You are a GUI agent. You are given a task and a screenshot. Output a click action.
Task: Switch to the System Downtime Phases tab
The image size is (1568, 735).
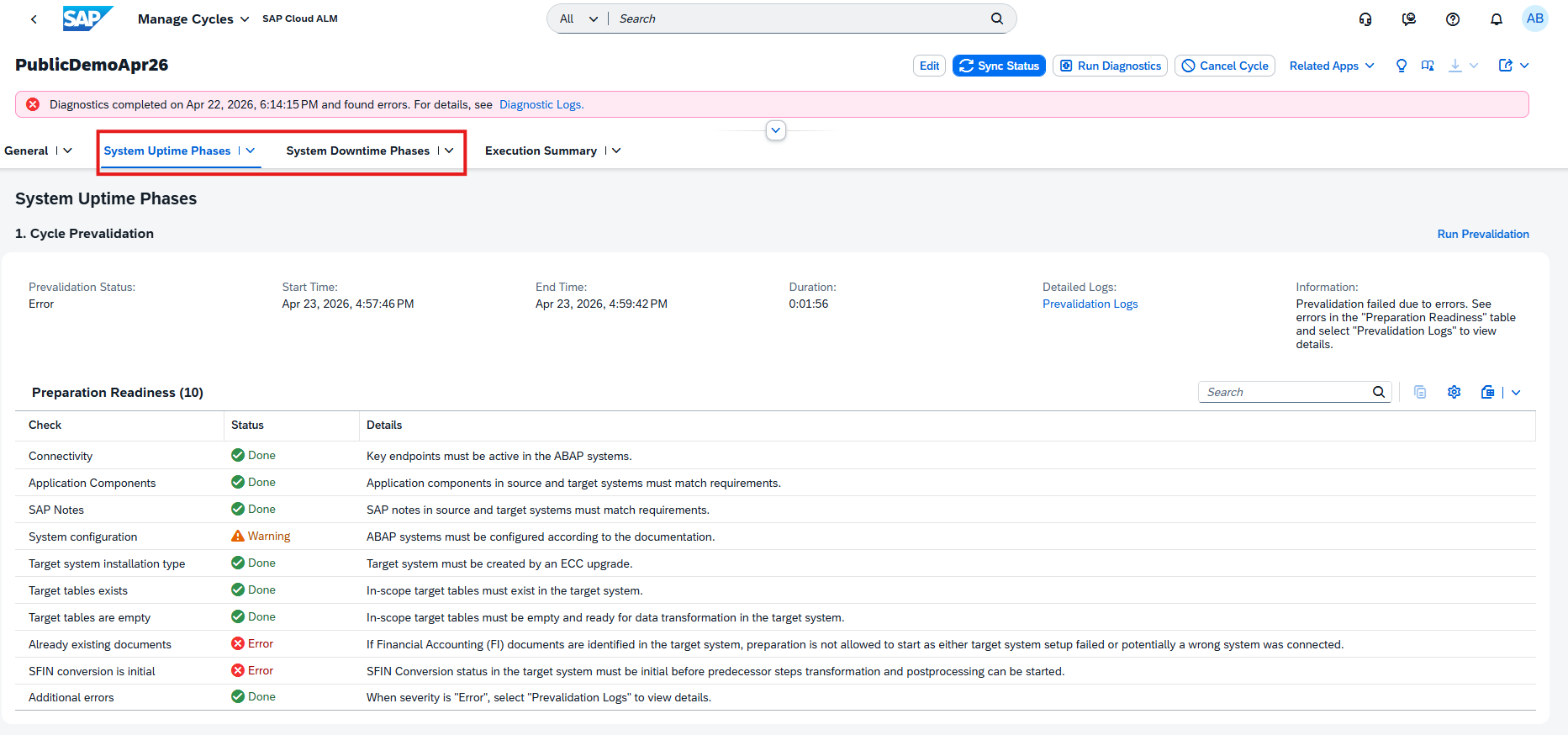[358, 151]
